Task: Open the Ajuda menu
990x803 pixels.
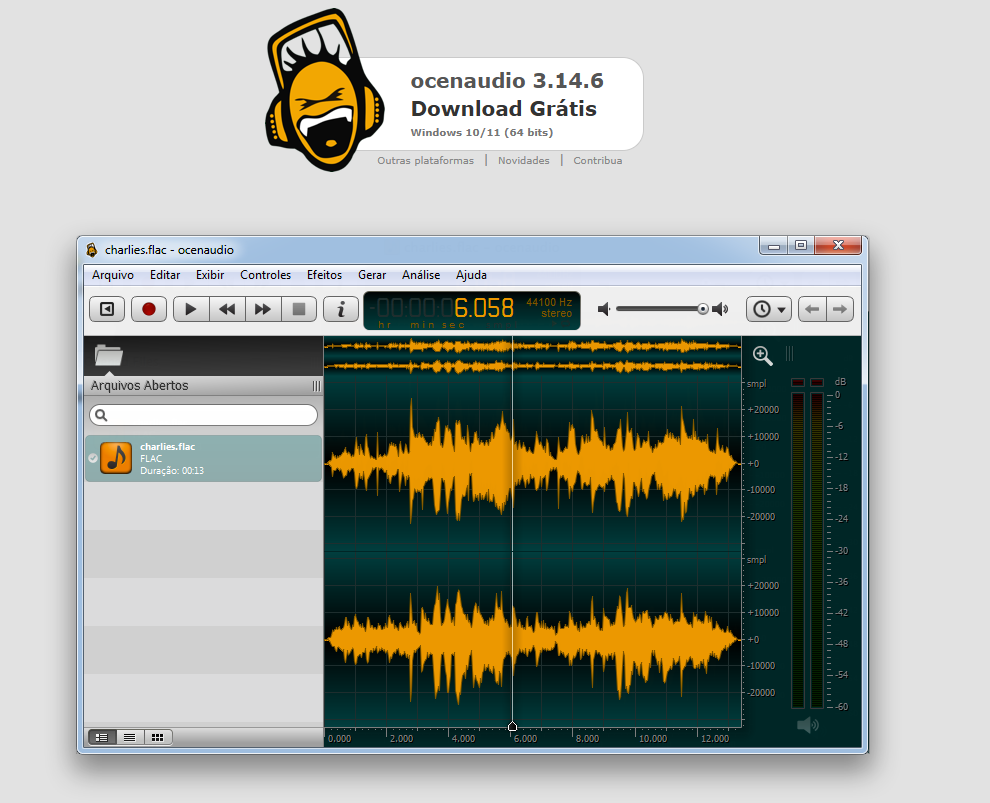Action: (471, 275)
